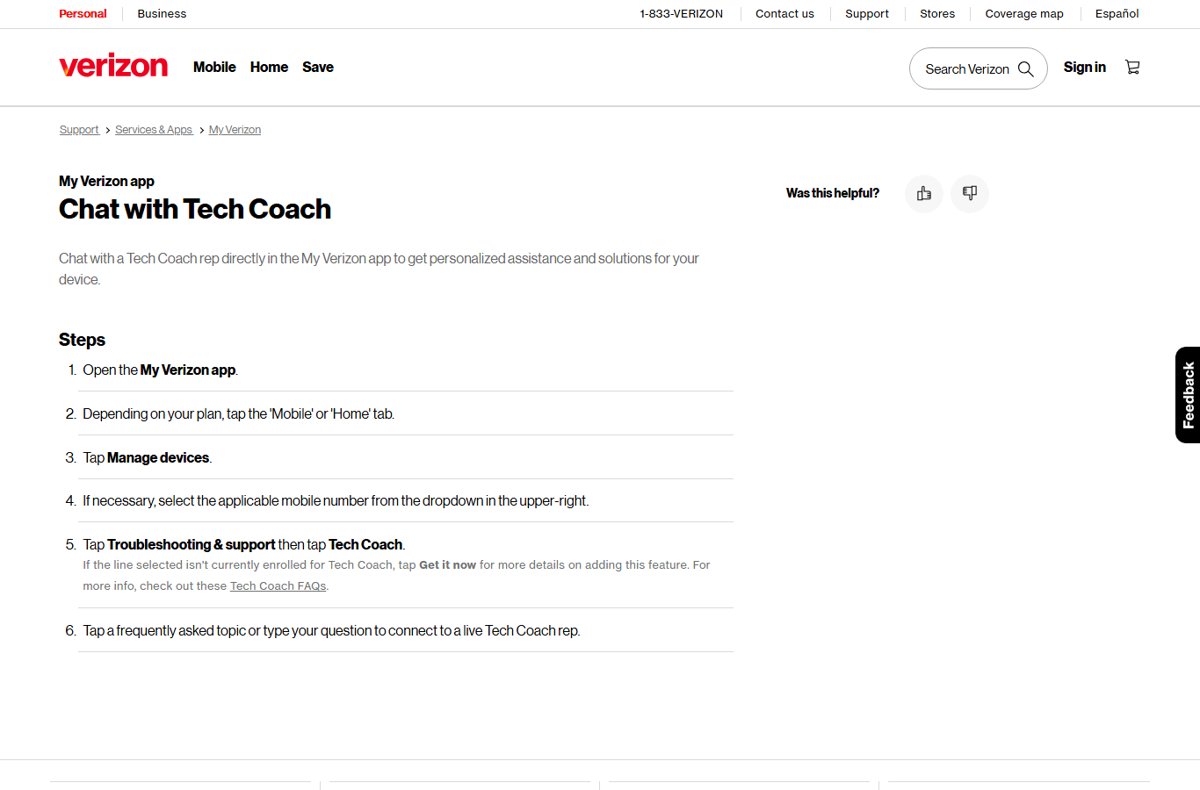Click the thumbs down not helpful icon
The width and height of the screenshot is (1200, 790).
[969, 194]
